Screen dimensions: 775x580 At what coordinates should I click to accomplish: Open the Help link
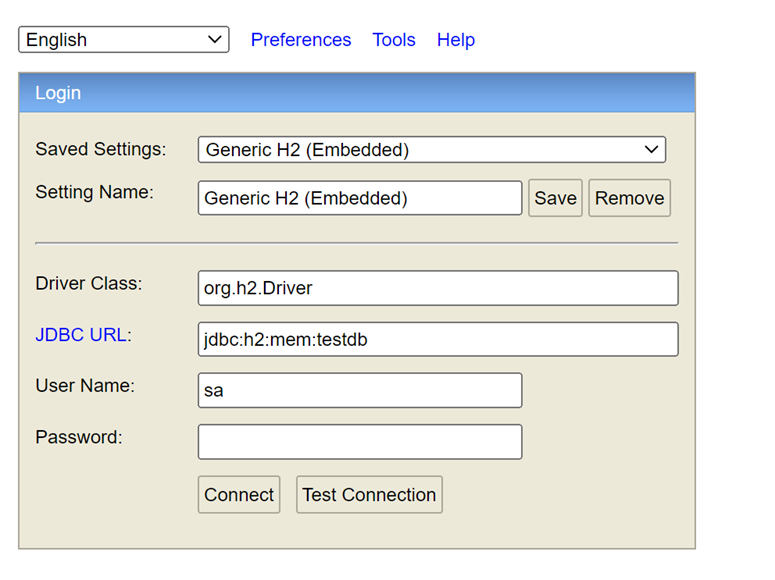(x=456, y=40)
